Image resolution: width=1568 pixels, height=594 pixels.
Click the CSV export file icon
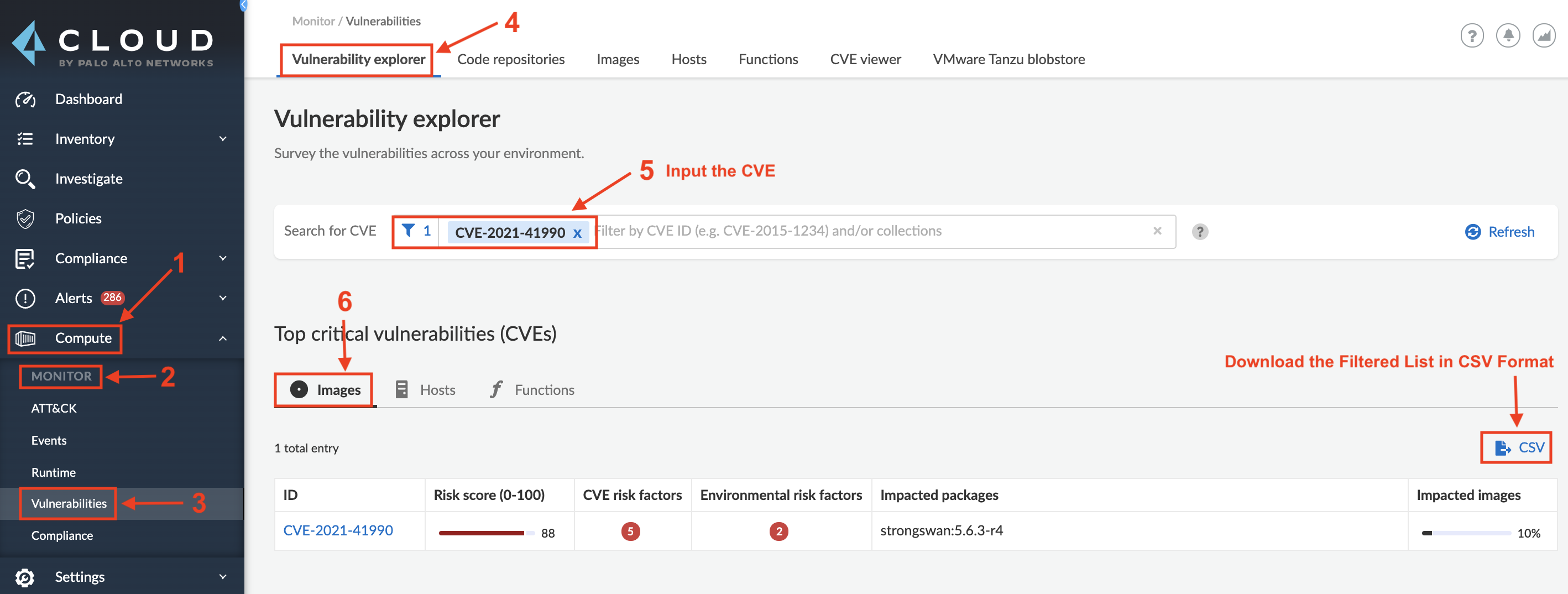pyautogui.click(x=1503, y=448)
